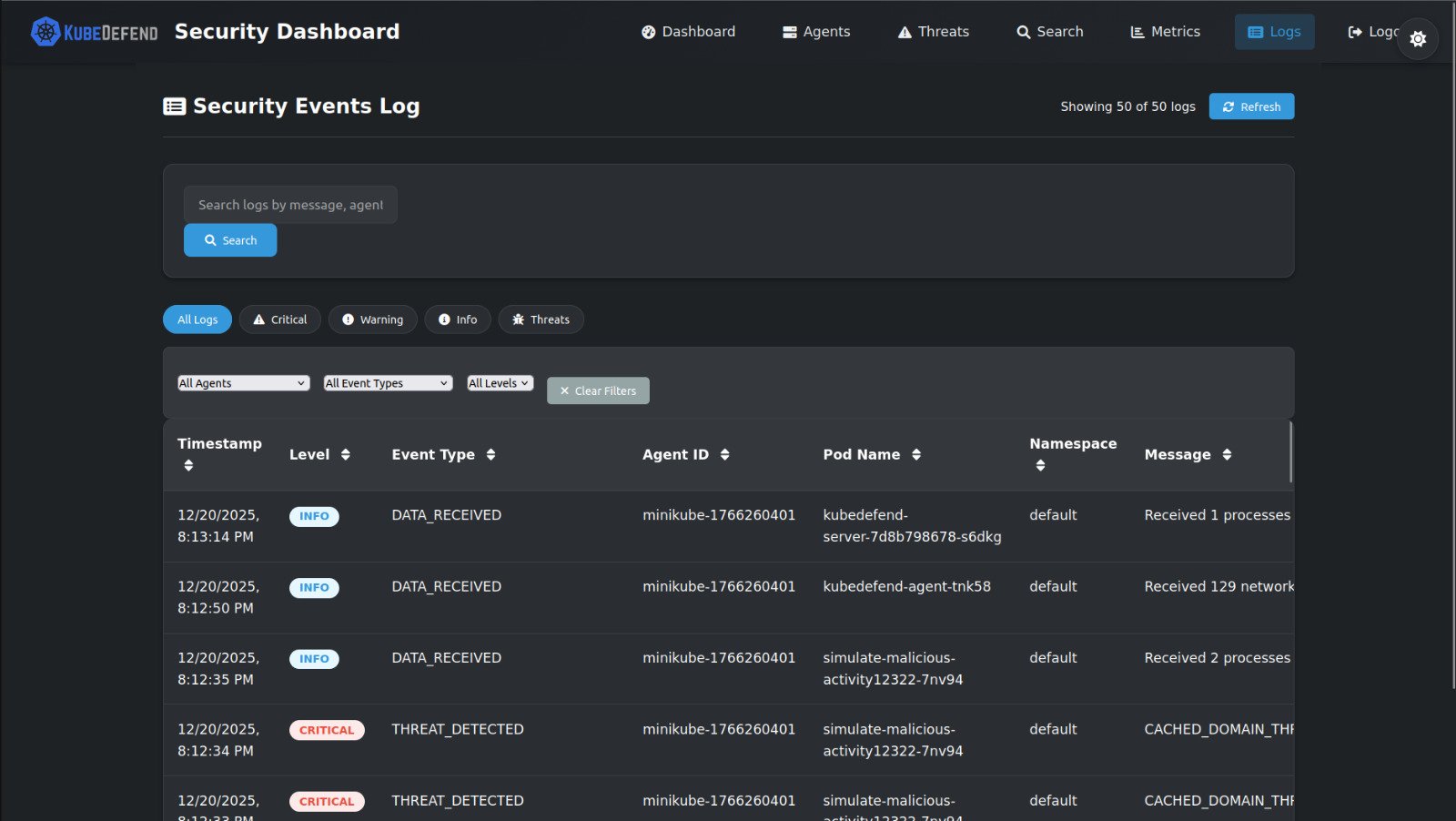This screenshot has height=821, width=1456.
Task: Click the KubeDefend helm logo icon
Action: click(x=45, y=32)
